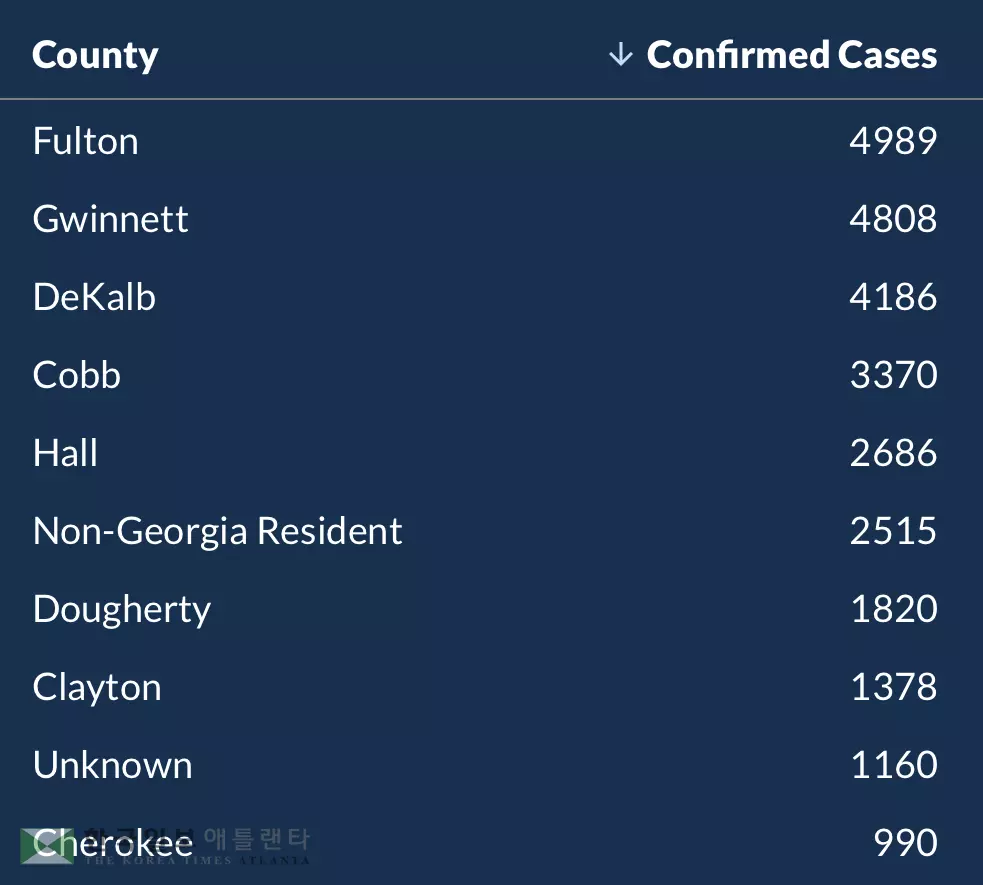983x885 pixels.
Task: Select the Unknown row label
Action: [x=112, y=765]
